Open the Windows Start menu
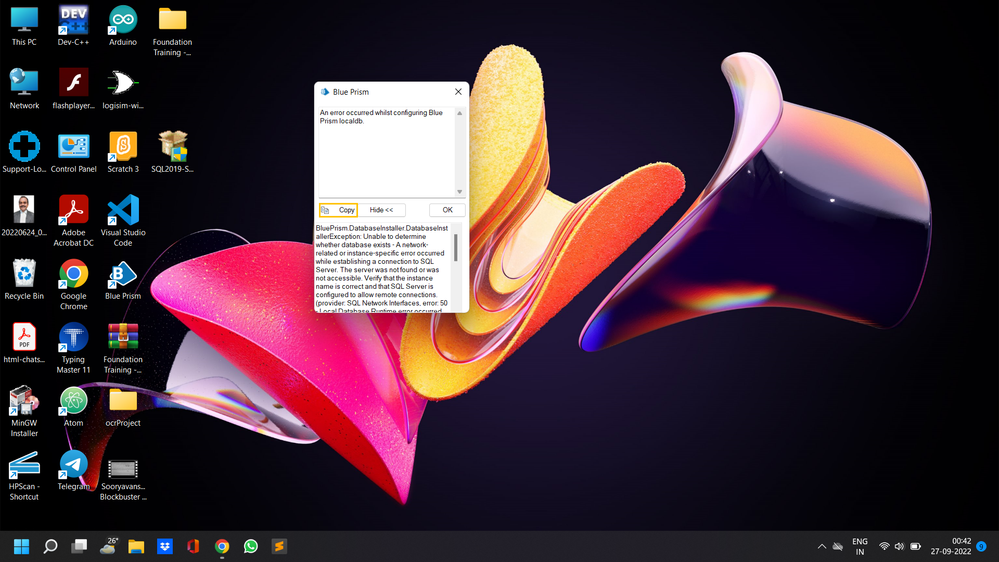999x562 pixels. 21,546
